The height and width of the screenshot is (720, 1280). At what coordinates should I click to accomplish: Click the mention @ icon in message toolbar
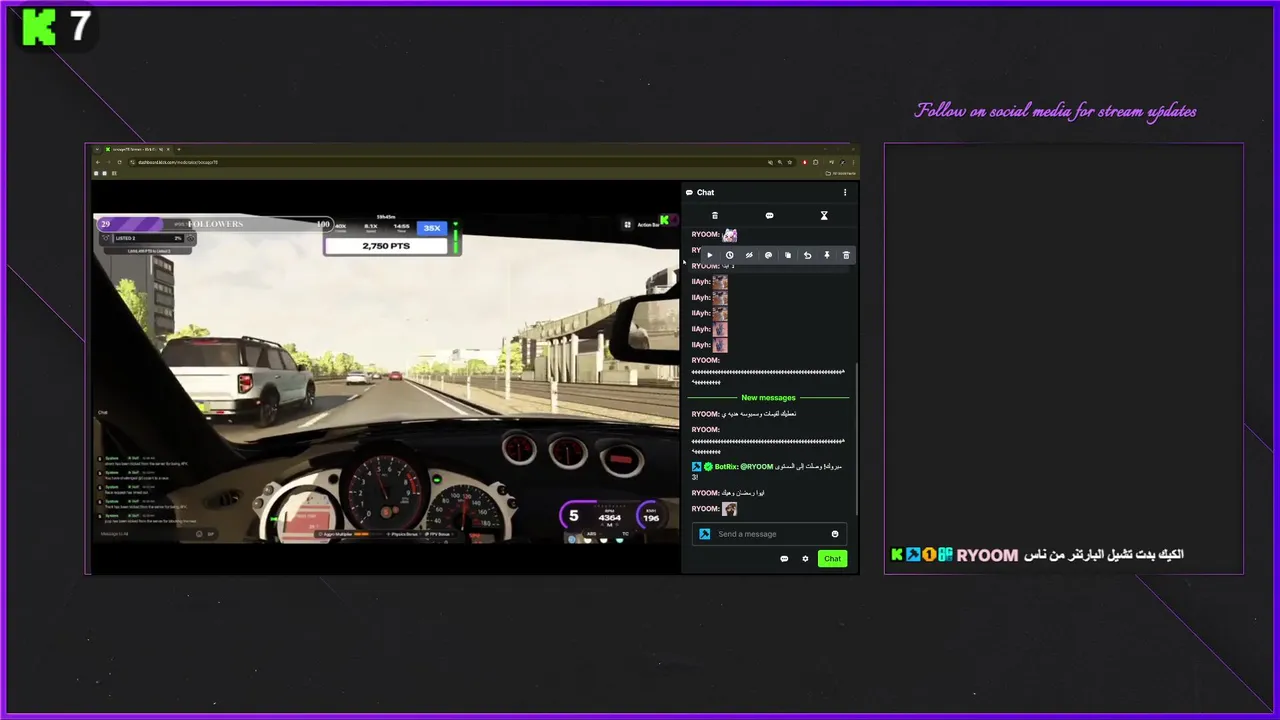[x=768, y=256]
